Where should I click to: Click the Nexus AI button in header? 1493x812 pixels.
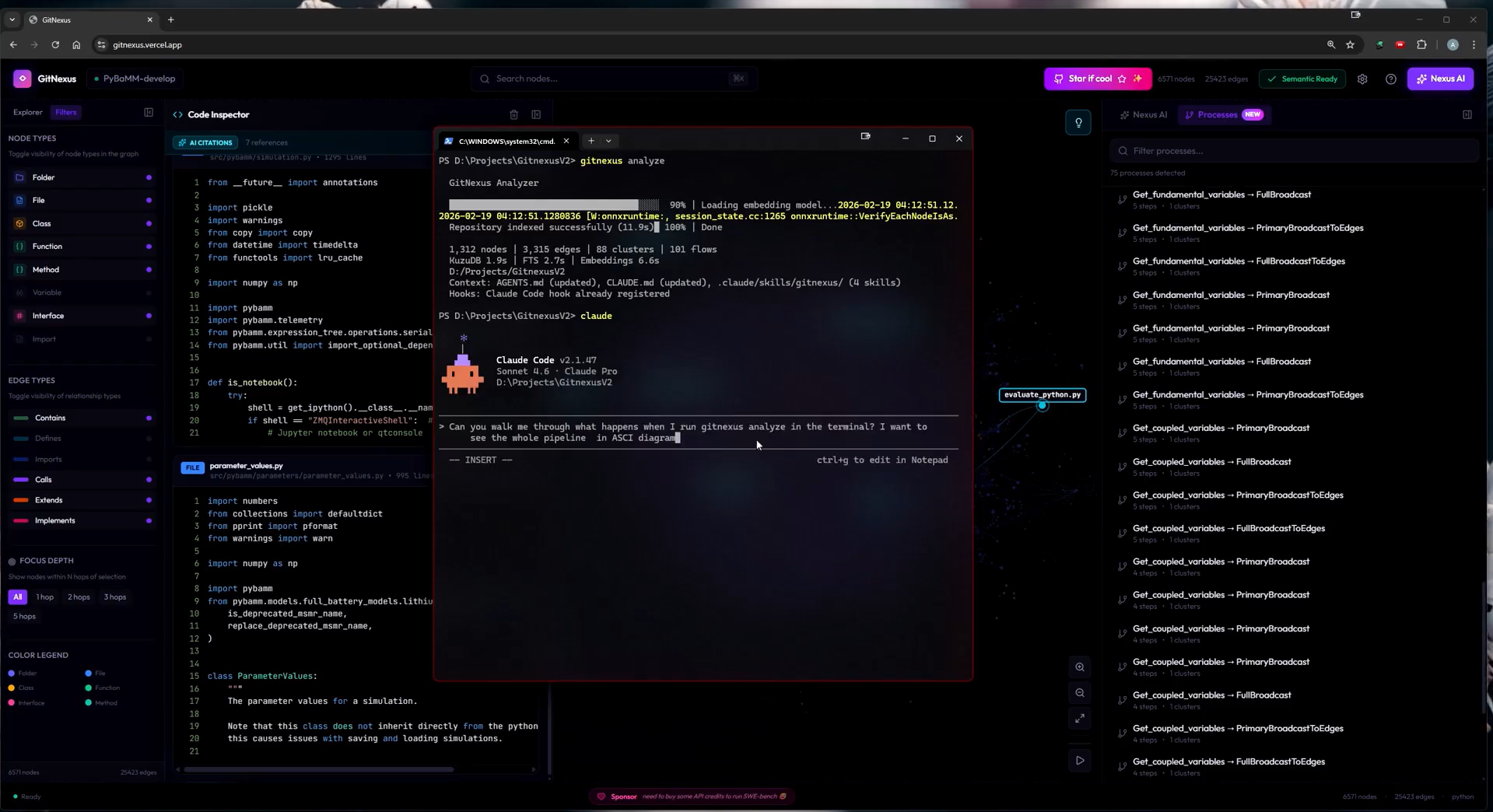pos(1440,79)
